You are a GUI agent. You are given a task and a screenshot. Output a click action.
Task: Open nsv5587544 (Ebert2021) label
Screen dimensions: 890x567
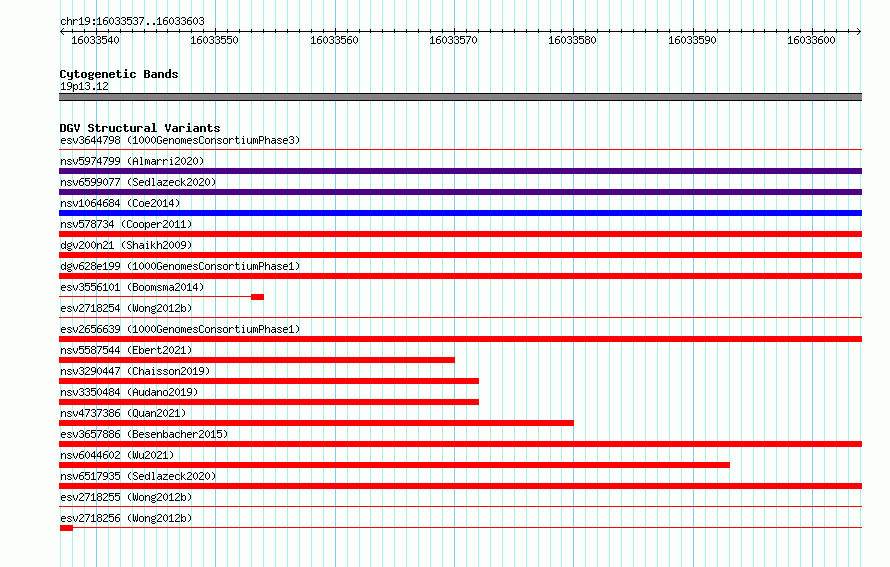click(x=126, y=350)
